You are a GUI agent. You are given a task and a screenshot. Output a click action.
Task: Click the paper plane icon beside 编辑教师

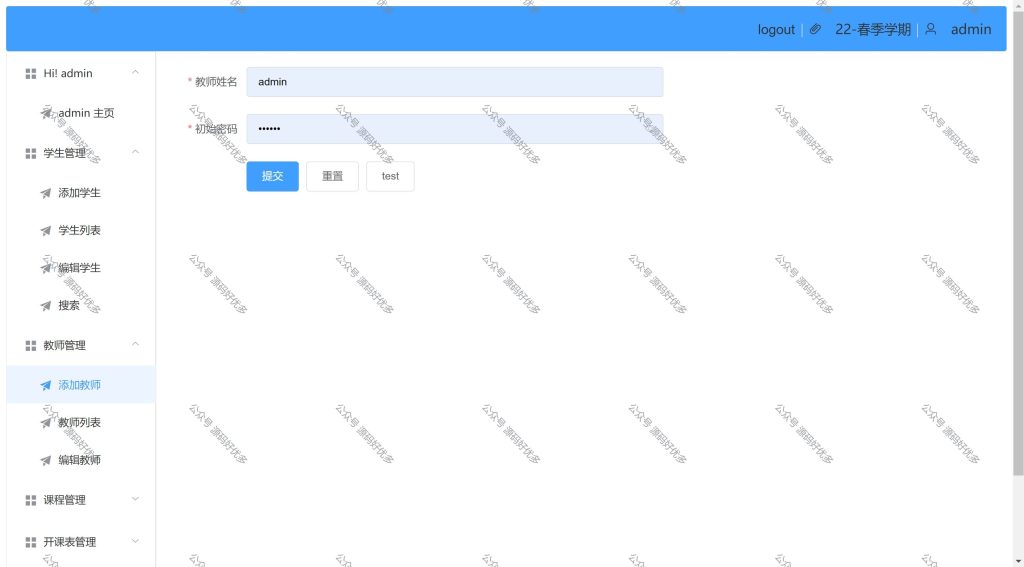[x=46, y=461]
